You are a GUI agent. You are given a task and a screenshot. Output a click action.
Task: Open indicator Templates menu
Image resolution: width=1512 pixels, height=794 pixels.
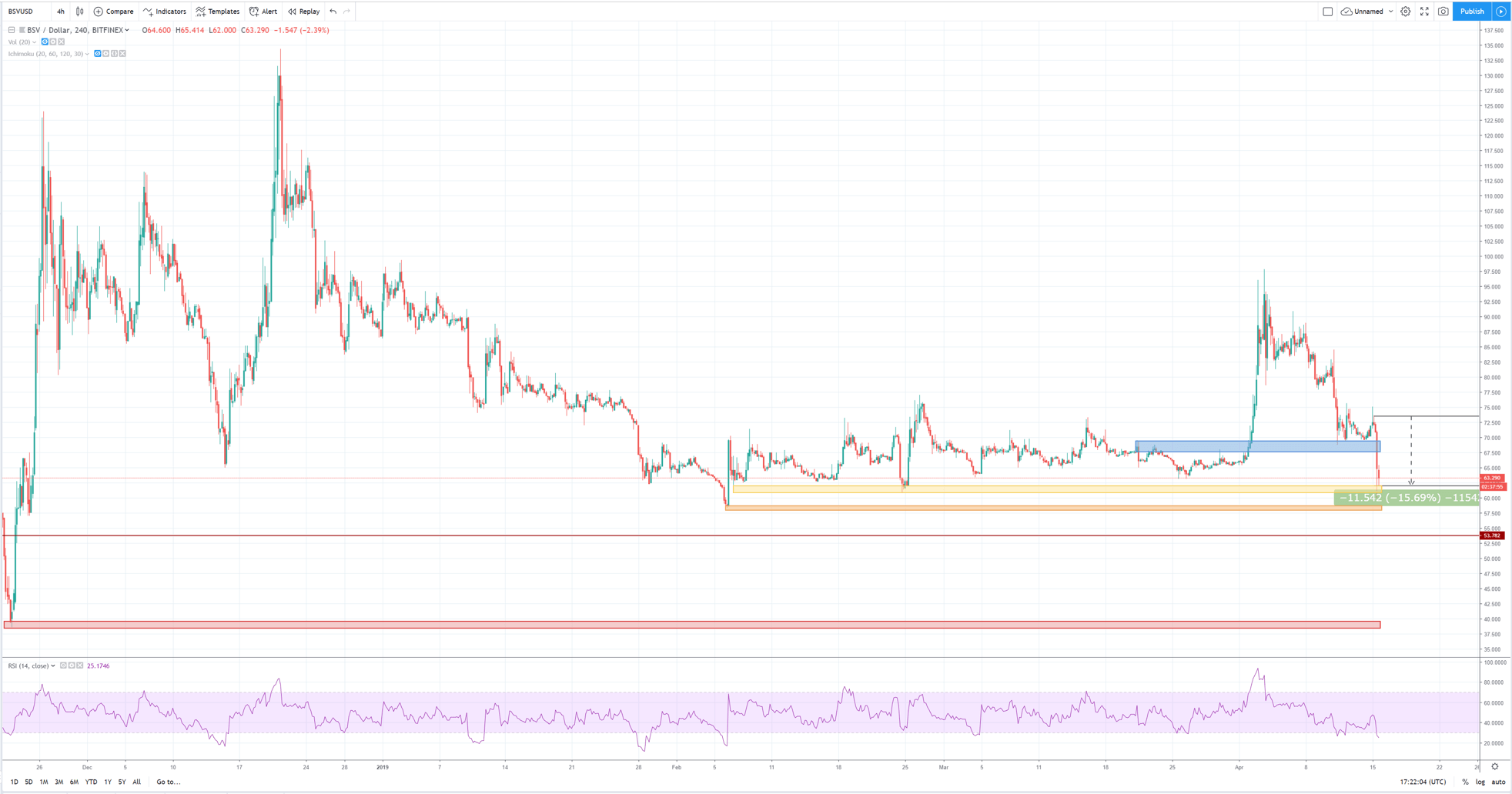click(x=218, y=12)
